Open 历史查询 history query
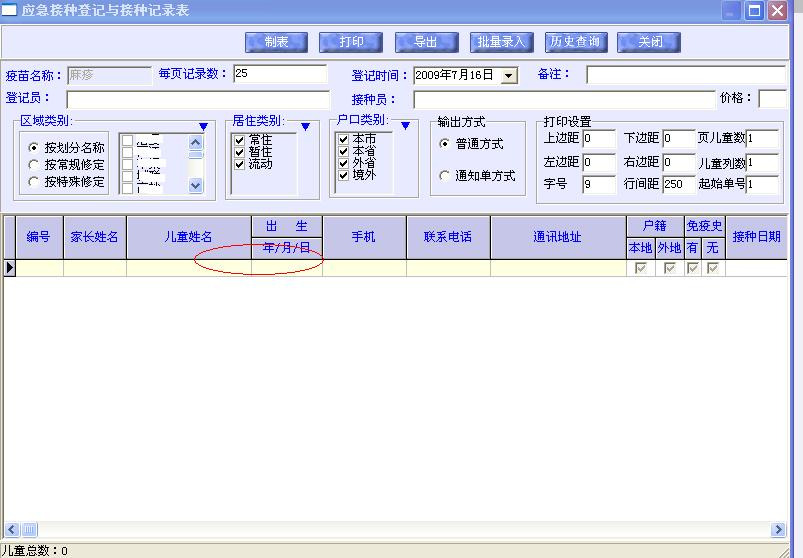The height and width of the screenshot is (558, 803). (x=575, y=42)
